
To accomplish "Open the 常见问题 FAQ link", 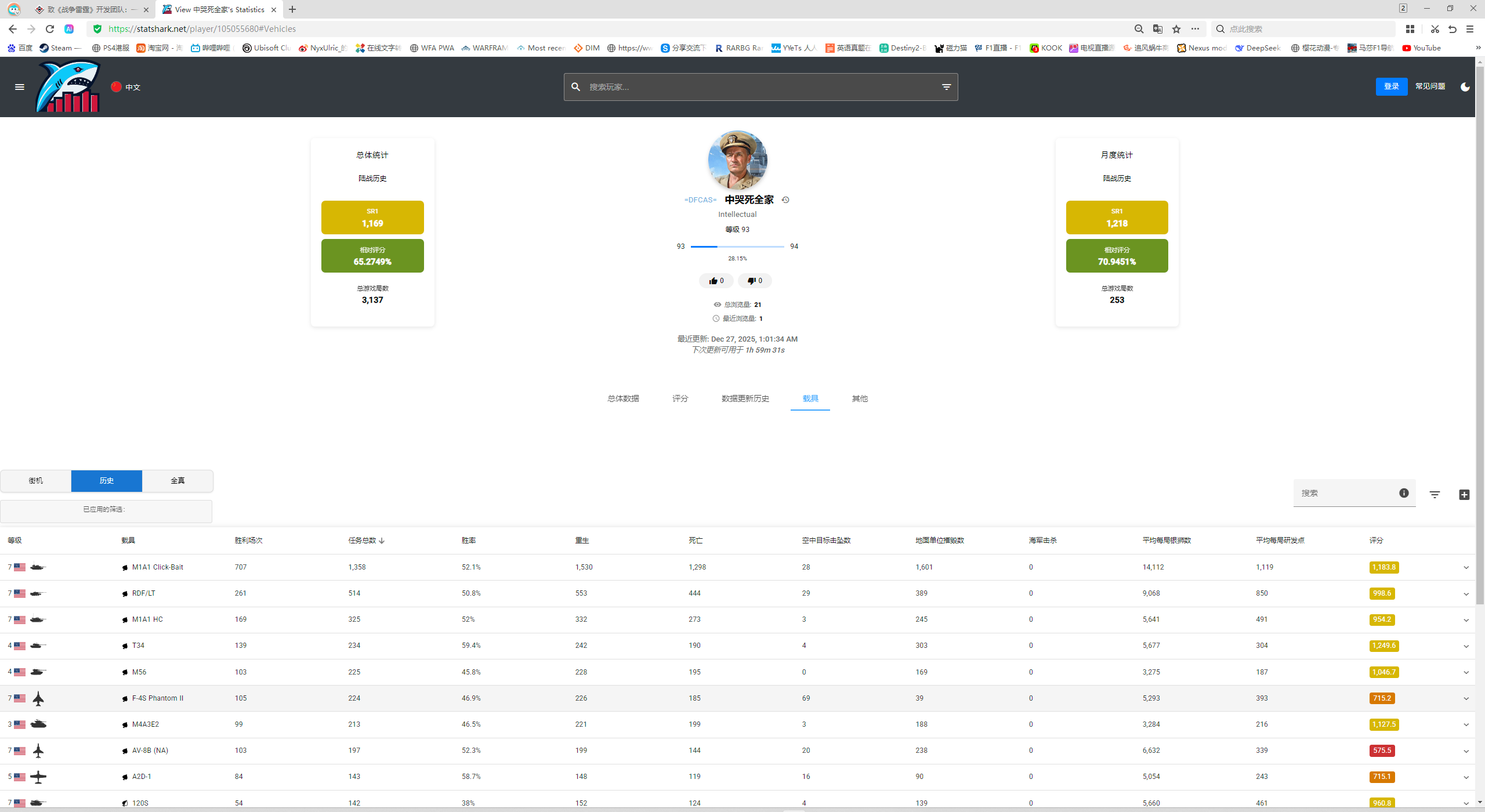I will pyautogui.click(x=1430, y=86).
